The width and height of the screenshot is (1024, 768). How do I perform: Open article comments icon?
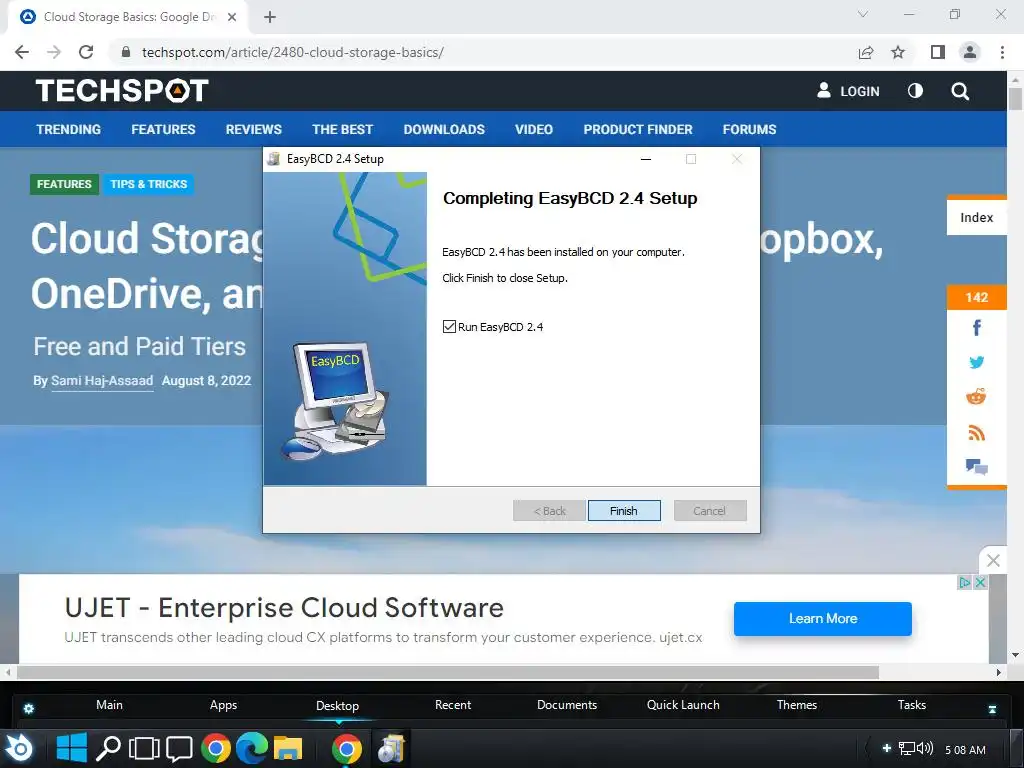pos(976,466)
